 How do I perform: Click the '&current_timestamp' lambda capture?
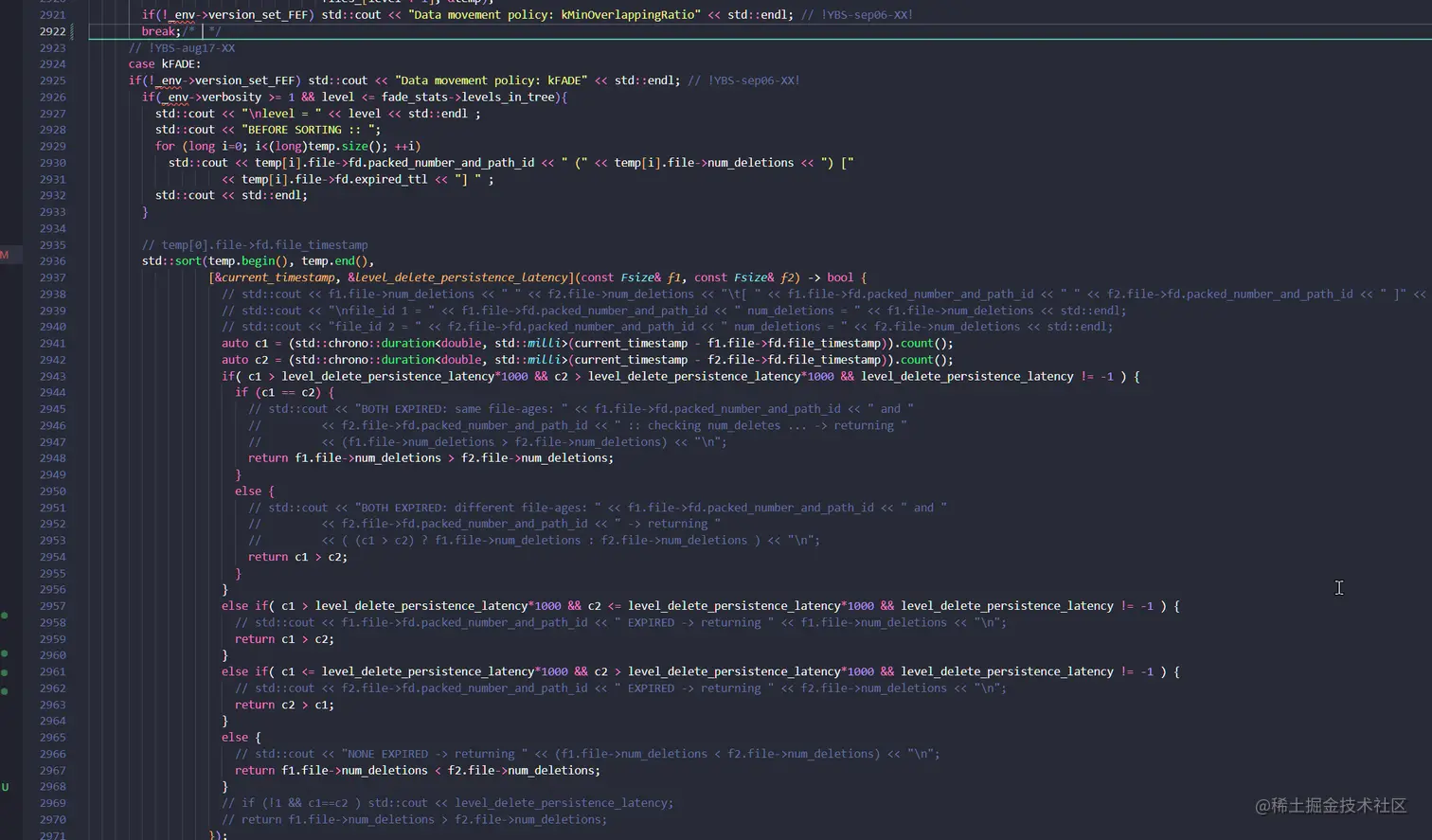[x=275, y=277]
